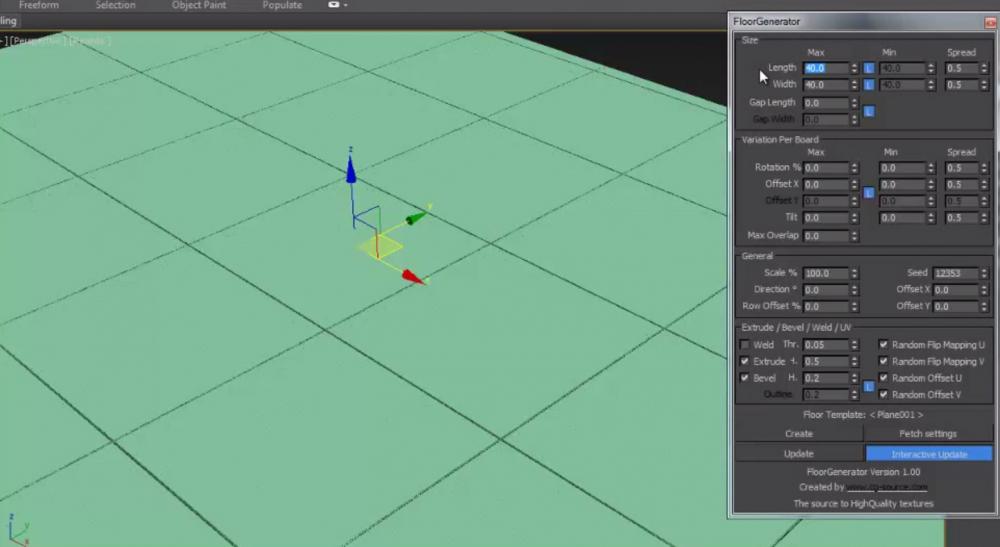
Task: Turn off Interactive Update toggle button
Action: [x=929, y=454]
